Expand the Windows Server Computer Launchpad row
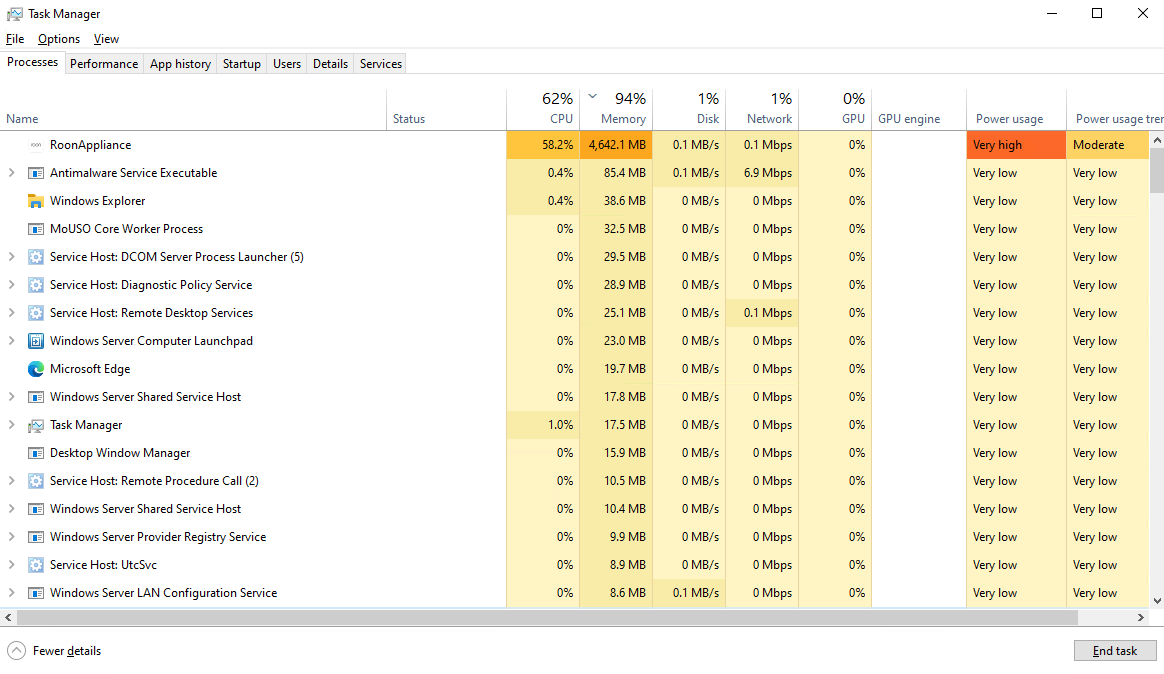Image resolution: width=1164 pixels, height=674 pixels. click(11, 341)
